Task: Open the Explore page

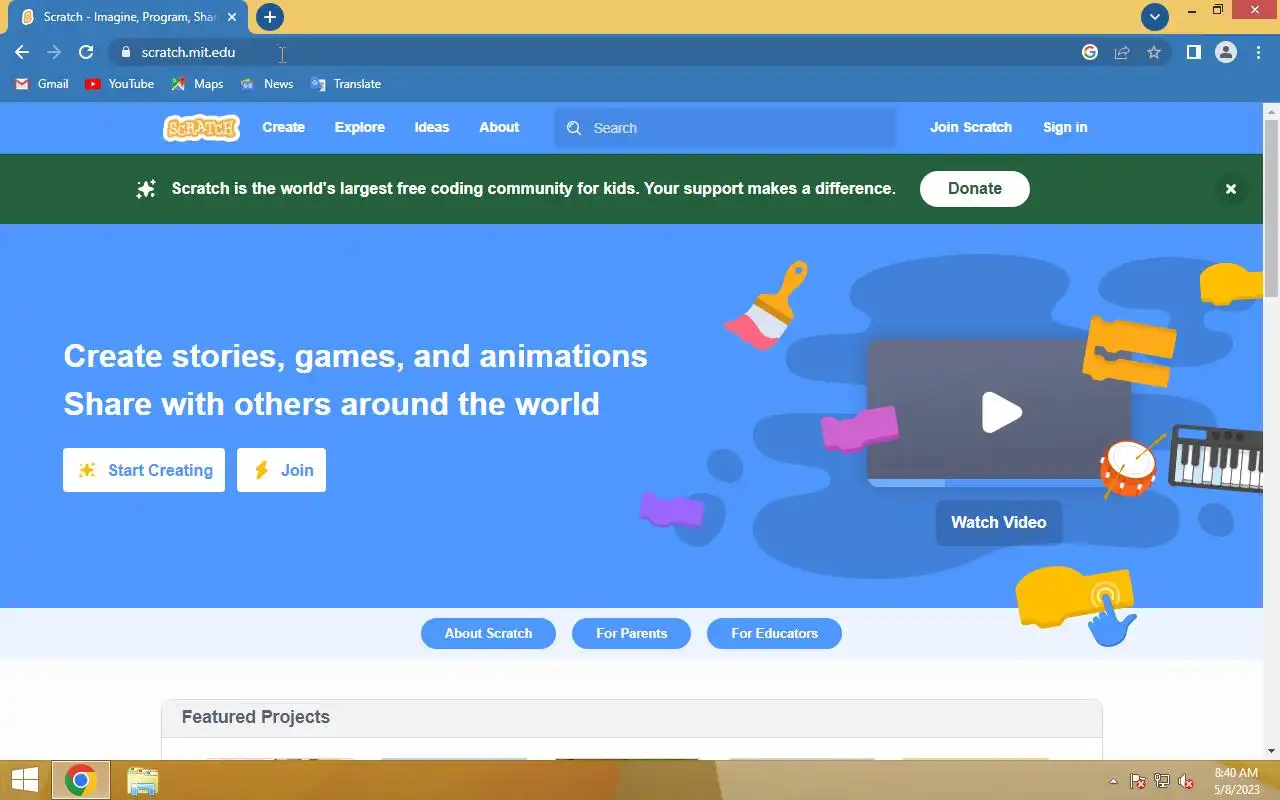Action: pos(360,127)
